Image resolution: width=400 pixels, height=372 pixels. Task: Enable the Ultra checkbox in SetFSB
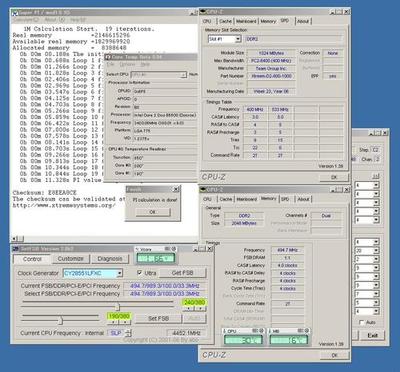pos(140,273)
